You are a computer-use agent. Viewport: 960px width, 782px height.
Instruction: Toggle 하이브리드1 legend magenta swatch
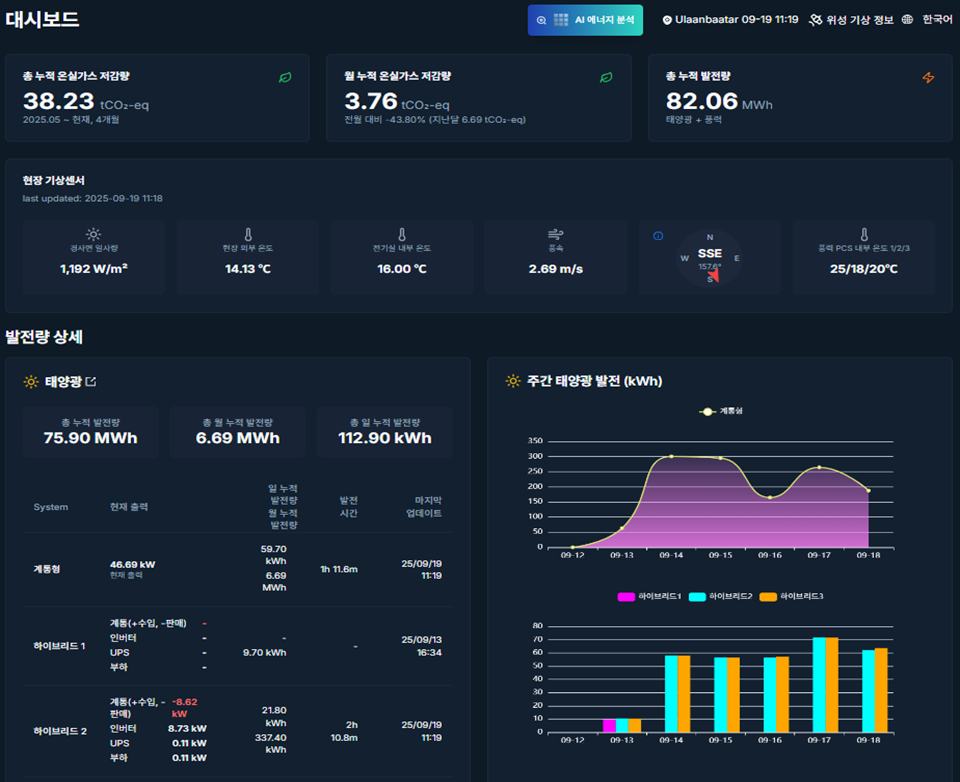[626, 596]
